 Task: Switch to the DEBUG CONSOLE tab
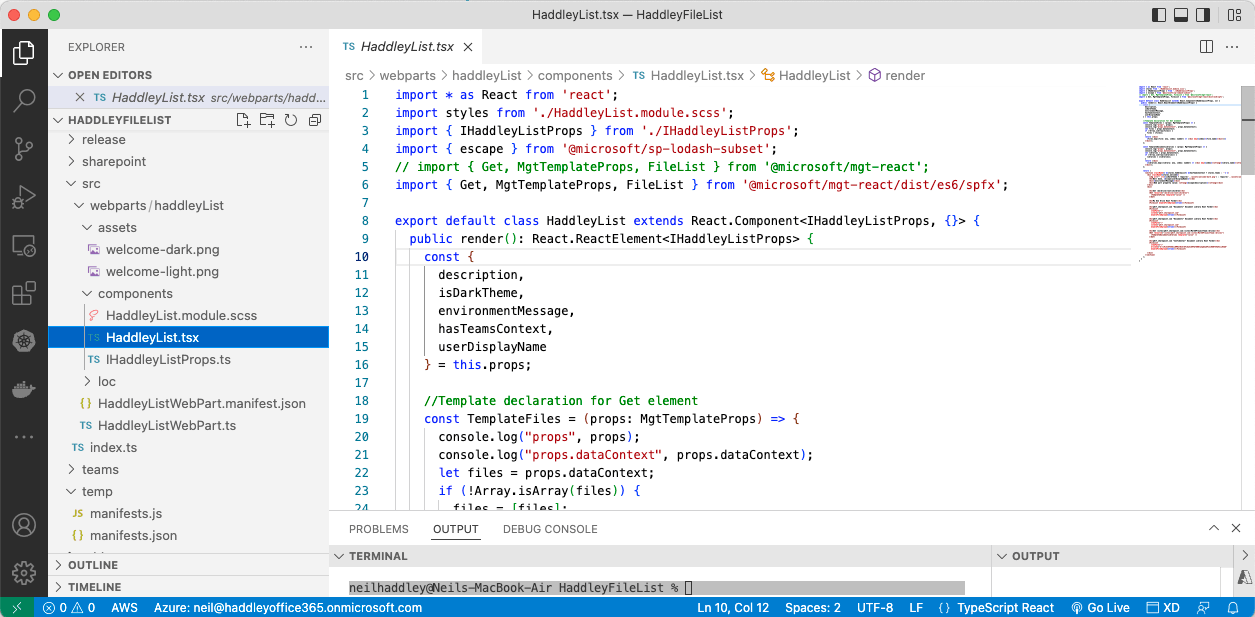pyautogui.click(x=550, y=529)
